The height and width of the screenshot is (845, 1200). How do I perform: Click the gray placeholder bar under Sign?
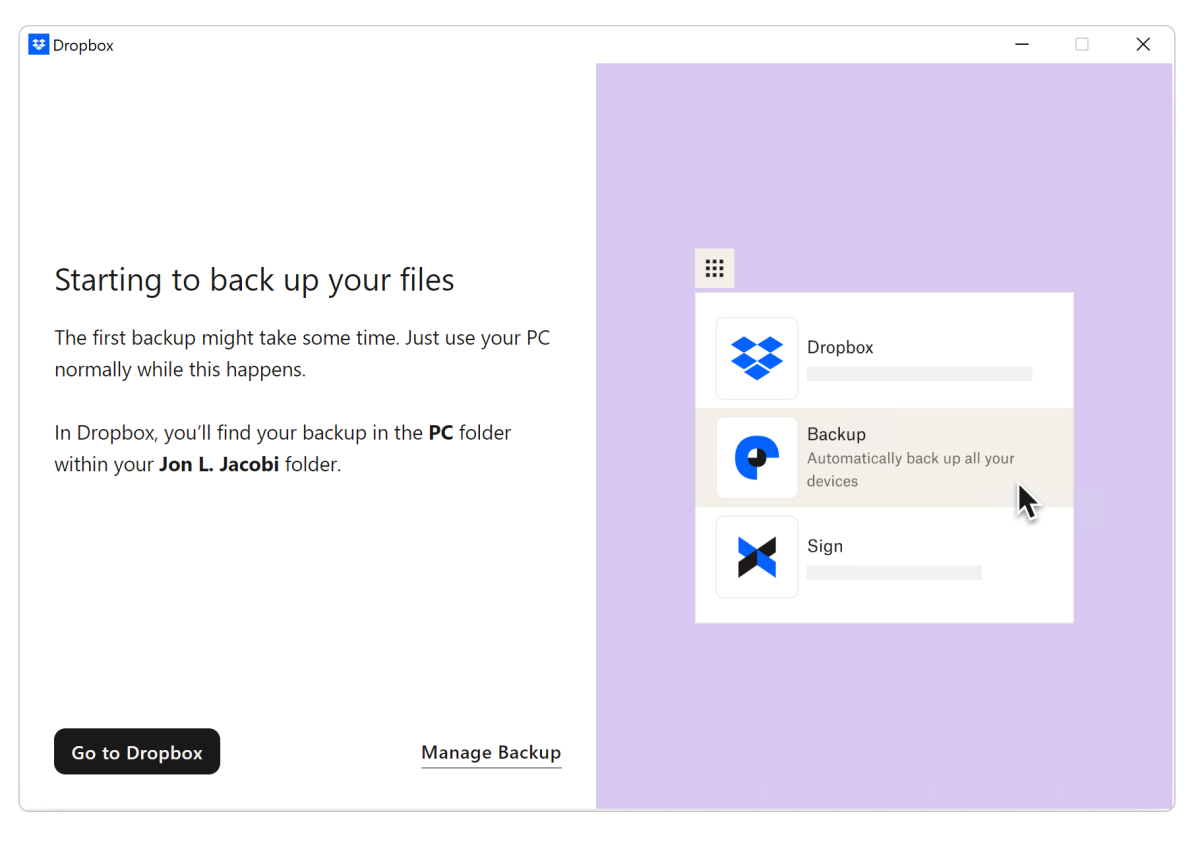(893, 573)
